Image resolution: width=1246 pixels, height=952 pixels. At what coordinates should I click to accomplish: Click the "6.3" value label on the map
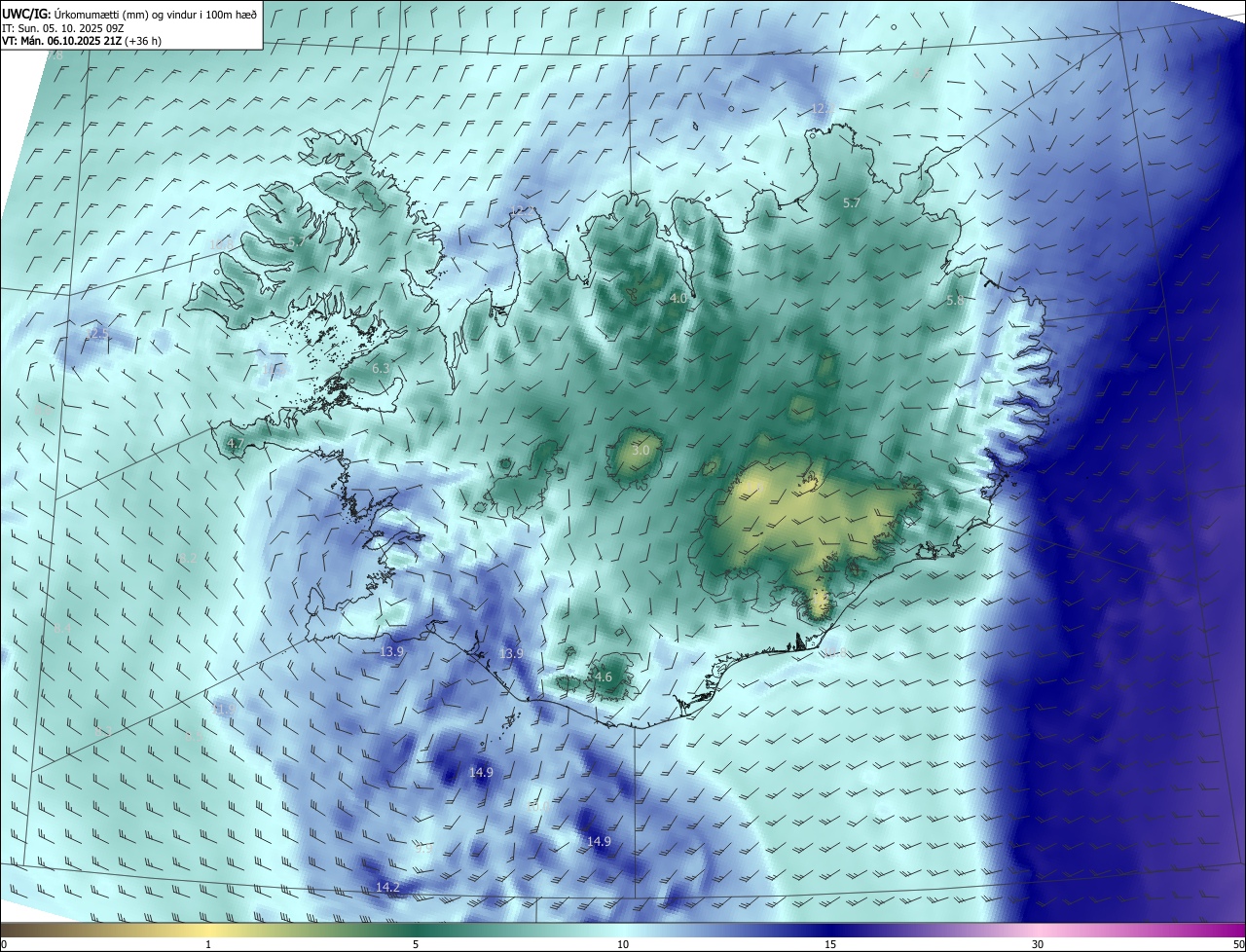381,368
